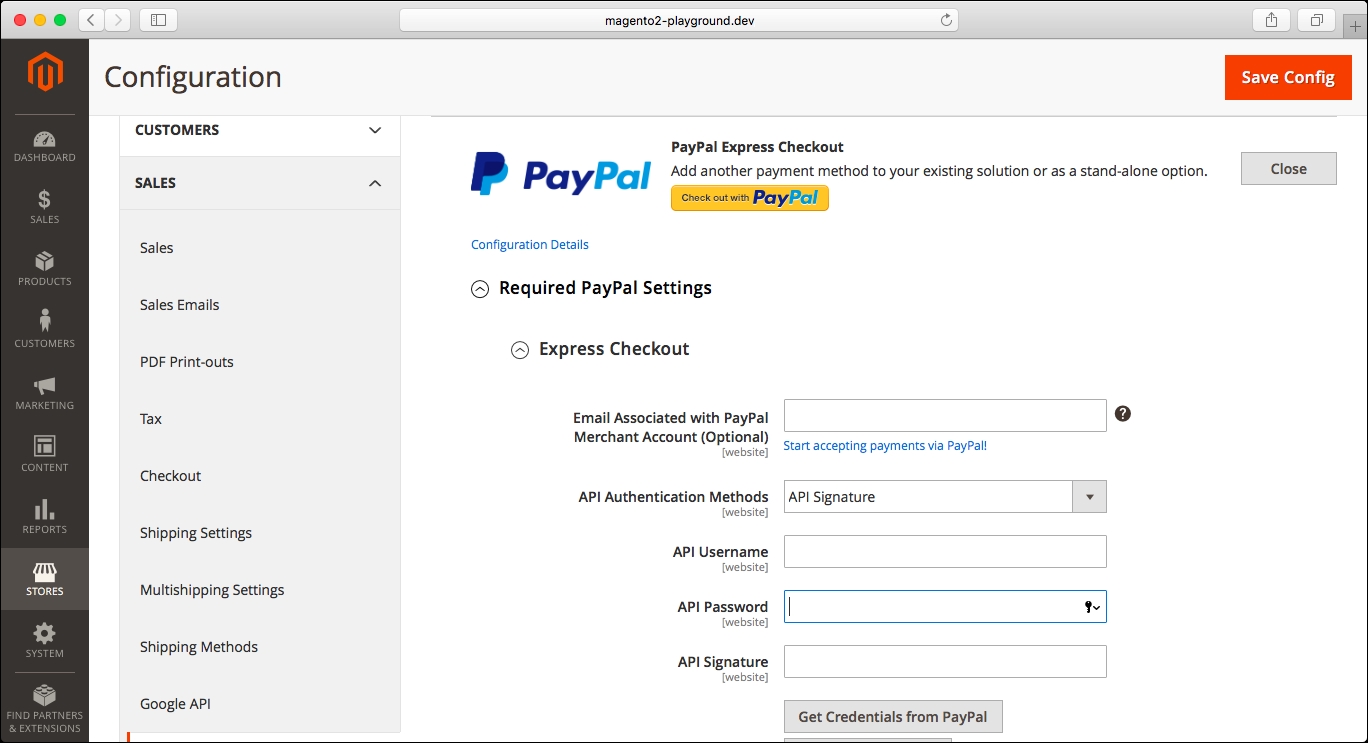Show all tabs overview icon

tap(1316, 20)
